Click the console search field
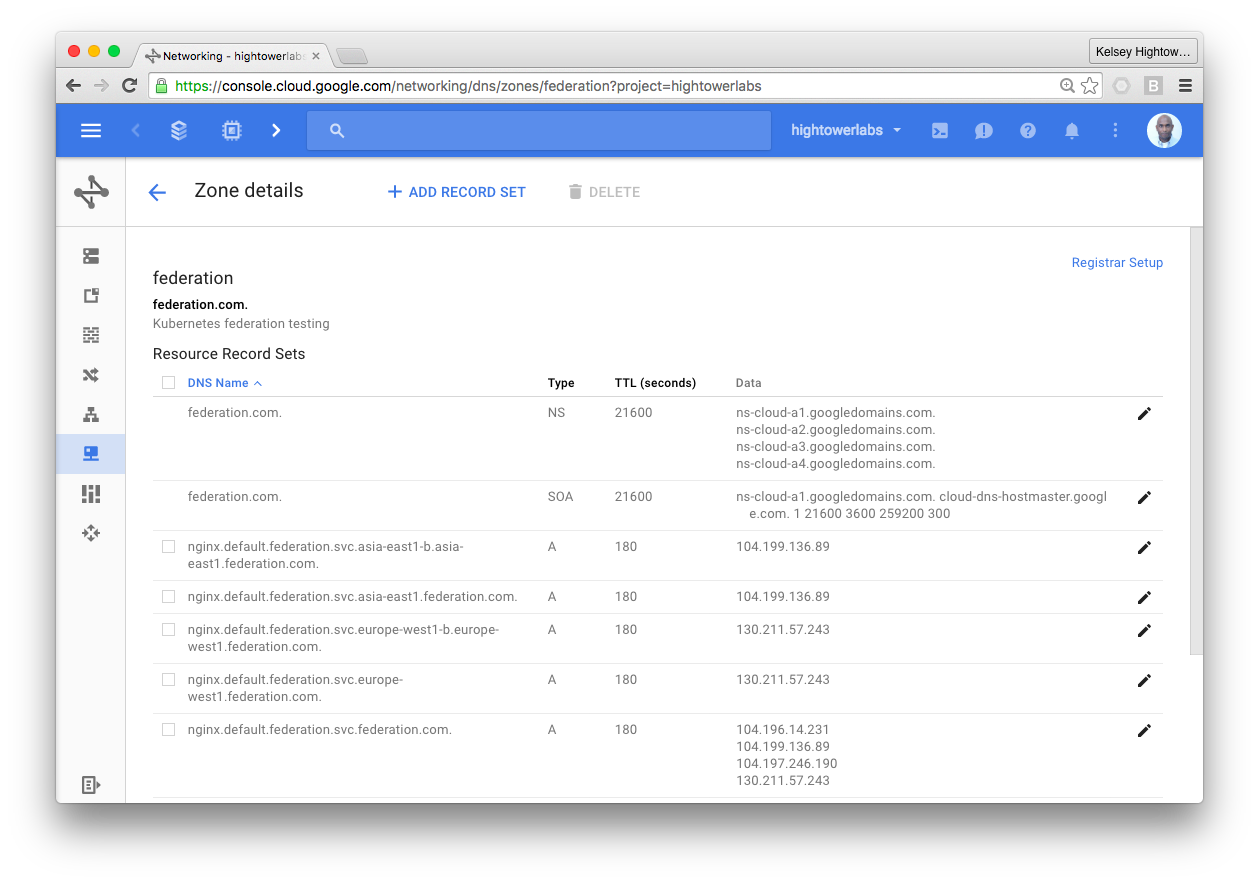Image resolution: width=1259 pixels, height=883 pixels. point(539,130)
